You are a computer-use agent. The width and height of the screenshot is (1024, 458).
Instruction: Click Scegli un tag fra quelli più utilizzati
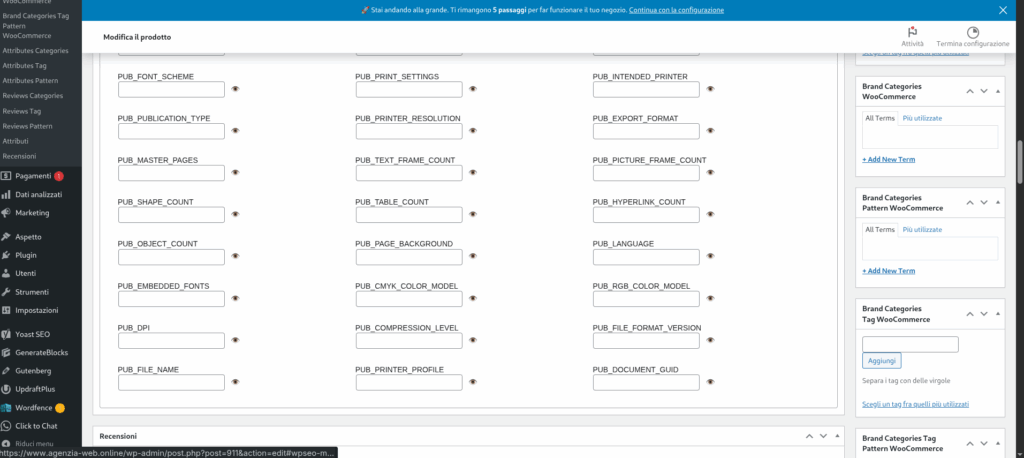(916, 404)
